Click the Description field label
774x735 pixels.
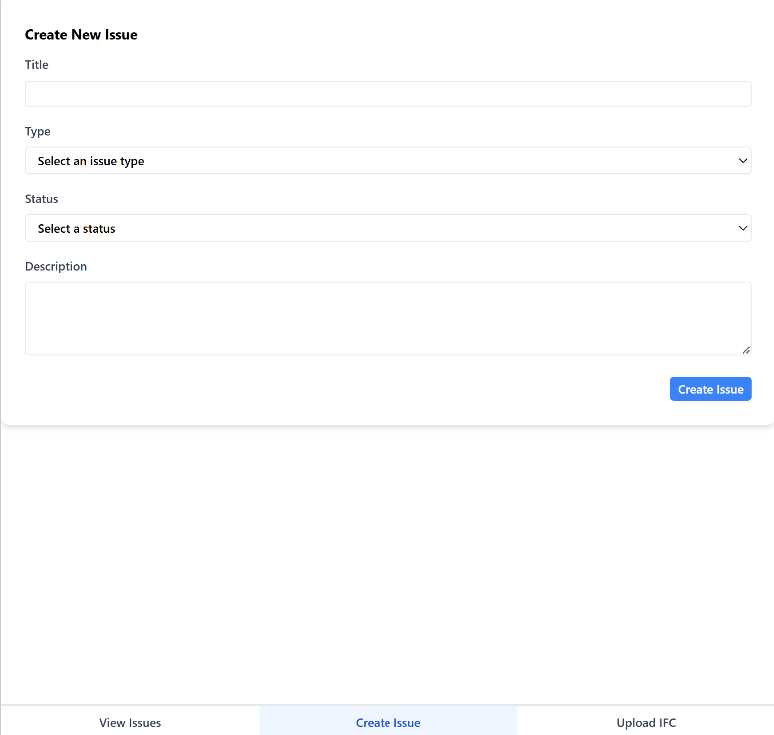[56, 267]
